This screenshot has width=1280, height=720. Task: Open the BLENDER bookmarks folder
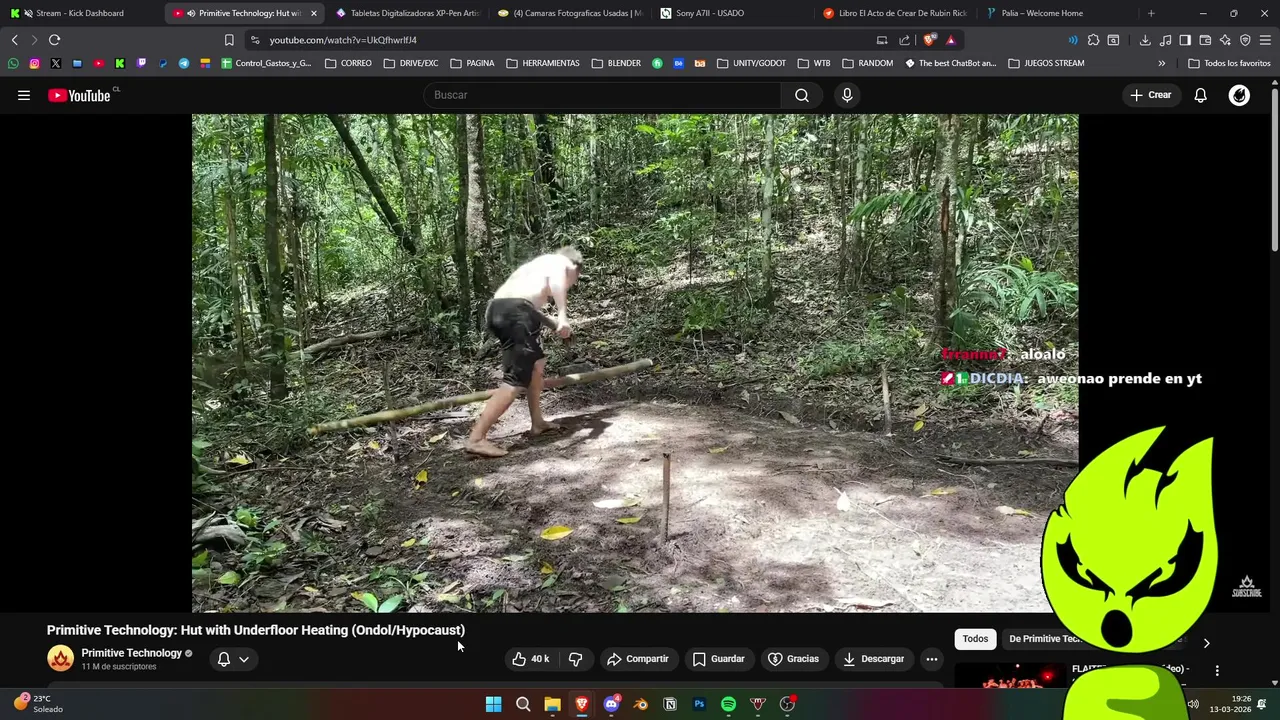615,63
